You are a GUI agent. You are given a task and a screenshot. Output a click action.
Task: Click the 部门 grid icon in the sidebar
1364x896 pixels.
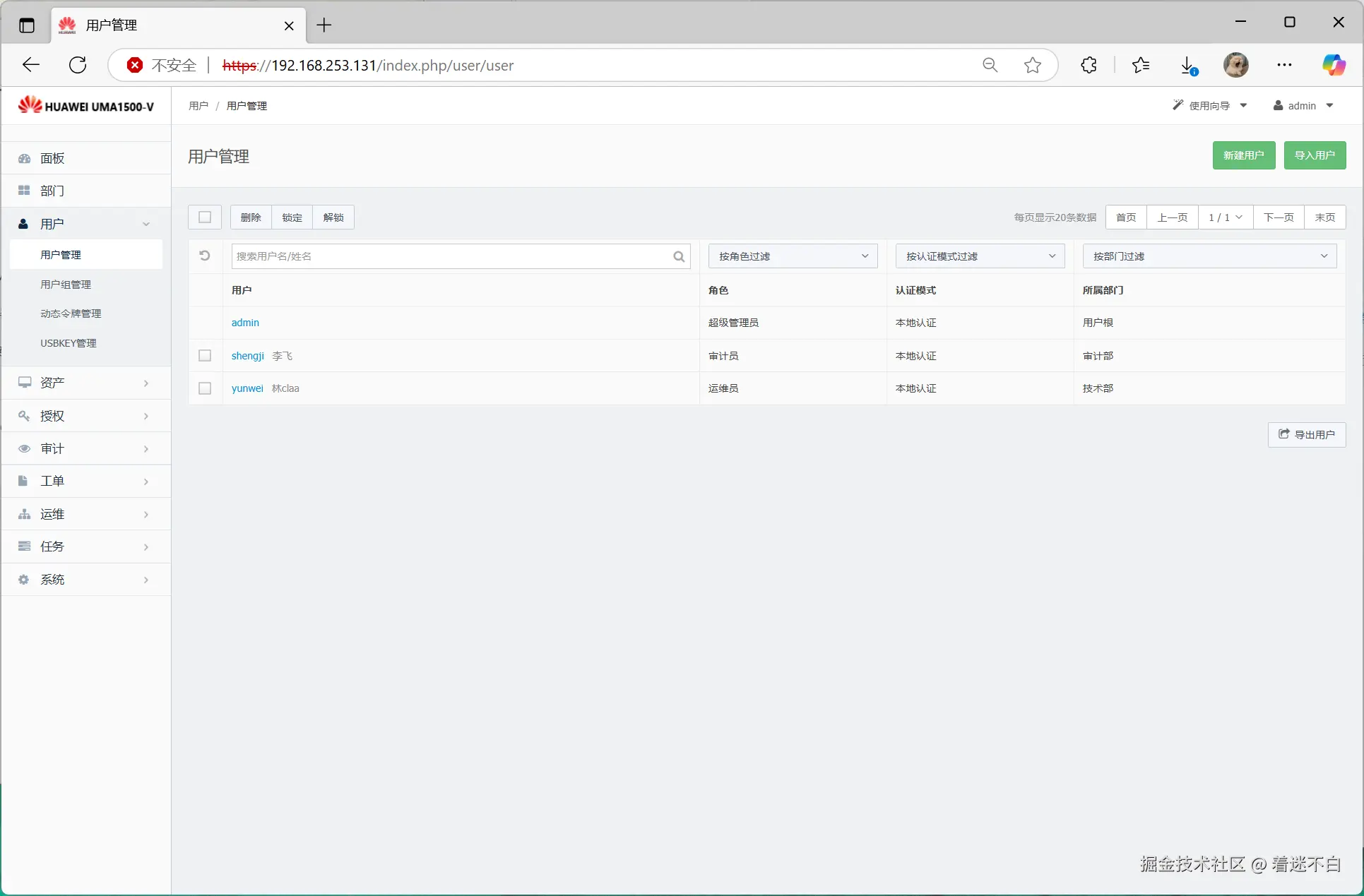coord(24,191)
